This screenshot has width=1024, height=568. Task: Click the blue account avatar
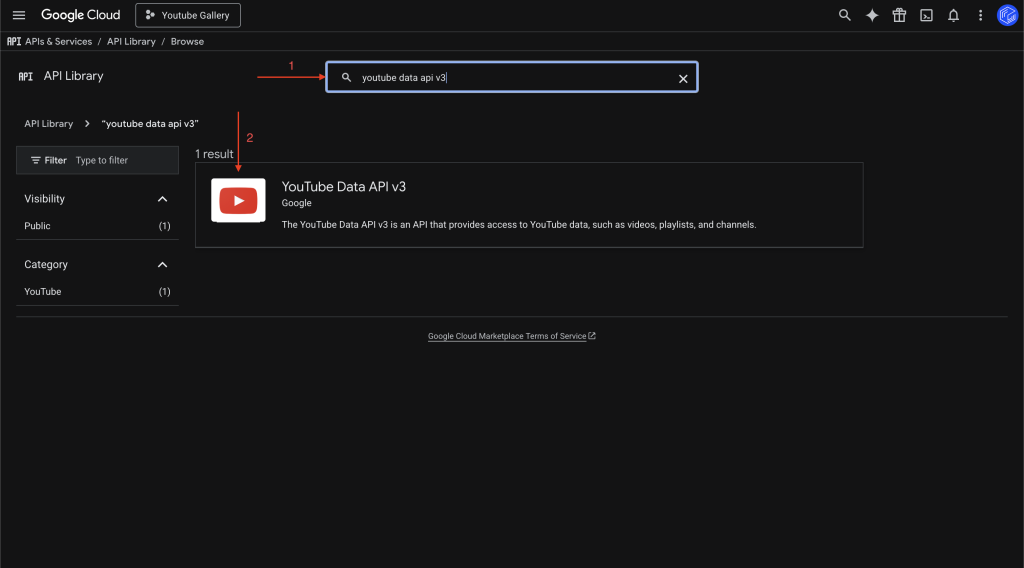(x=1007, y=15)
